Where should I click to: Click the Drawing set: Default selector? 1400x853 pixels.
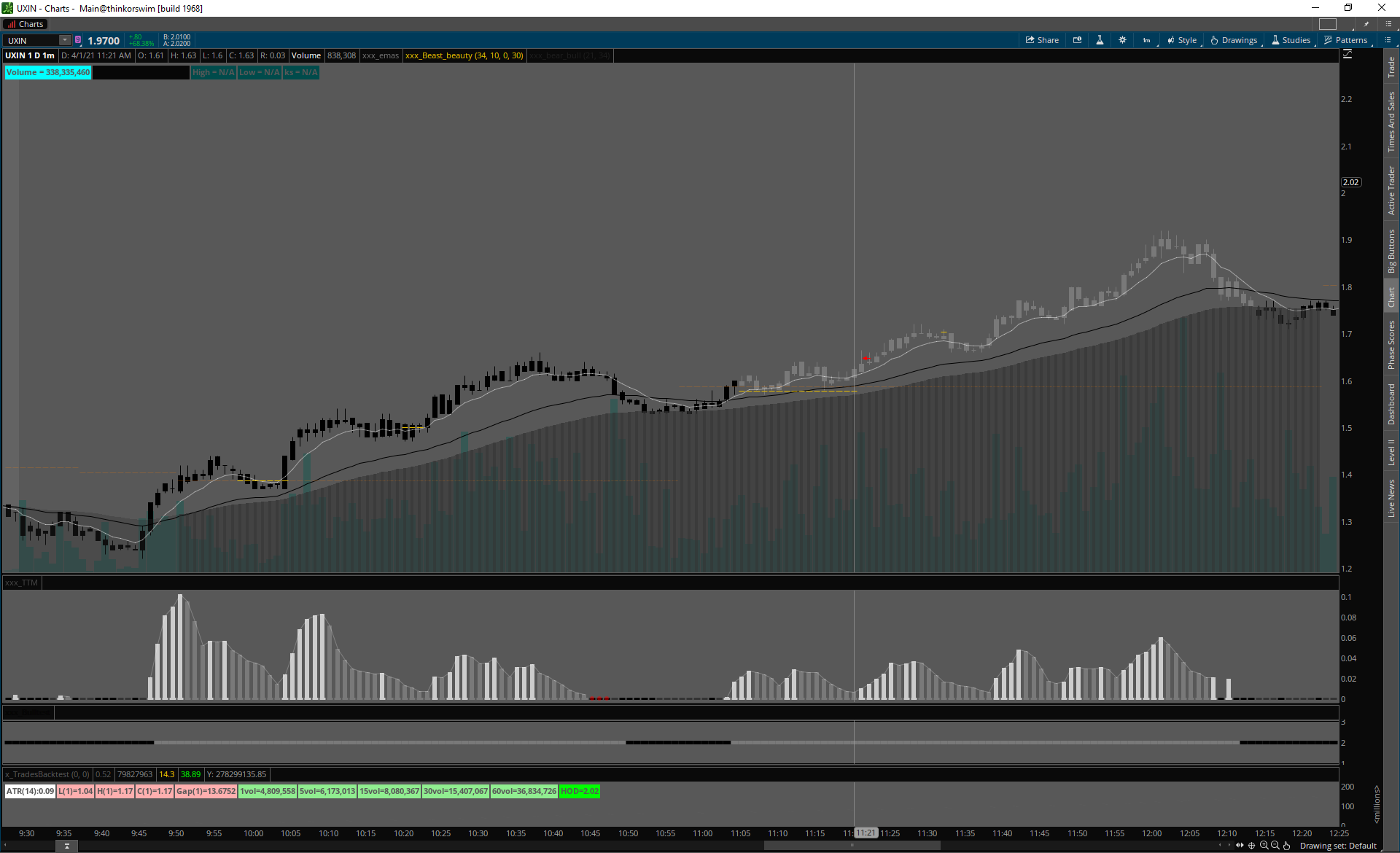pos(1338,846)
